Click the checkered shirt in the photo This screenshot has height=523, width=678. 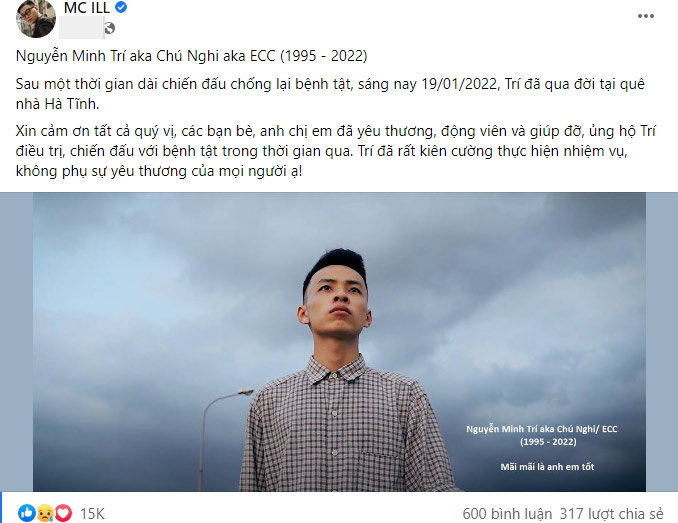pos(344,428)
